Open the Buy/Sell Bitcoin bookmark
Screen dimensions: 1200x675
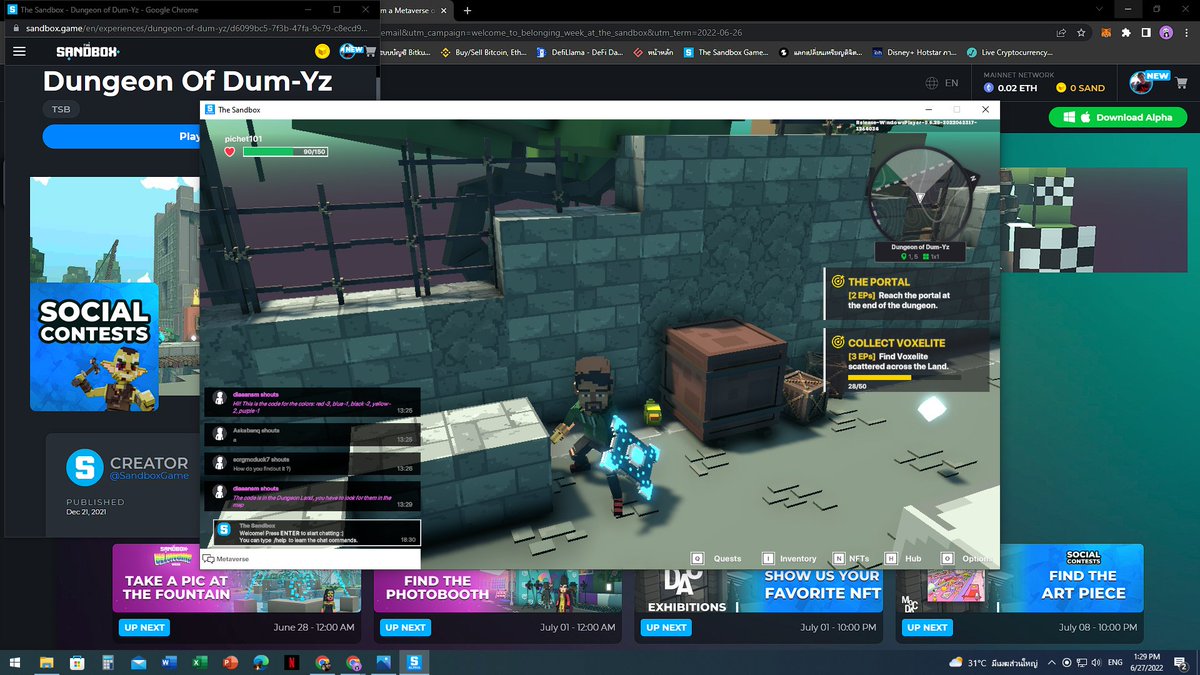[x=482, y=52]
